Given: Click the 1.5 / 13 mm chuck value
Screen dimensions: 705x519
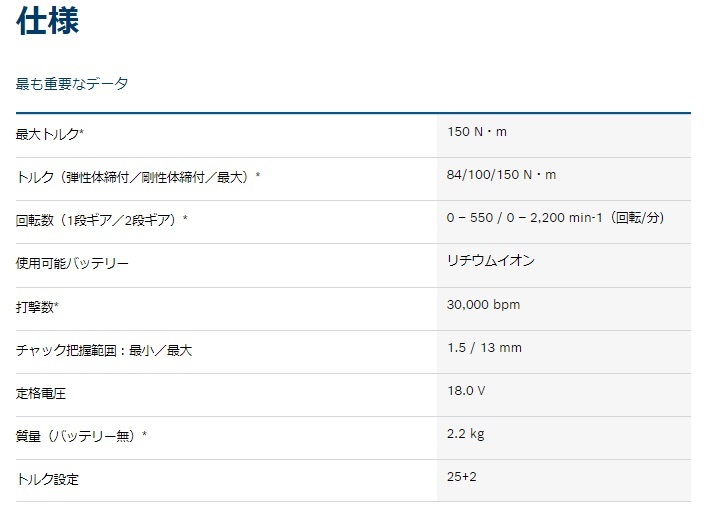Looking at the screenshot, I should (484, 348).
